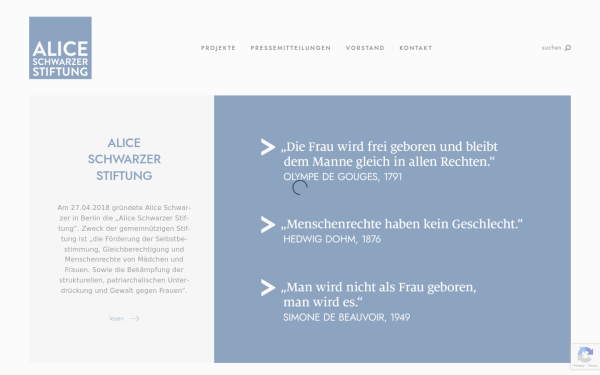Click the Privacy - Terms reCAPTCHA text
This screenshot has width=600, height=375.
(x=585, y=366)
